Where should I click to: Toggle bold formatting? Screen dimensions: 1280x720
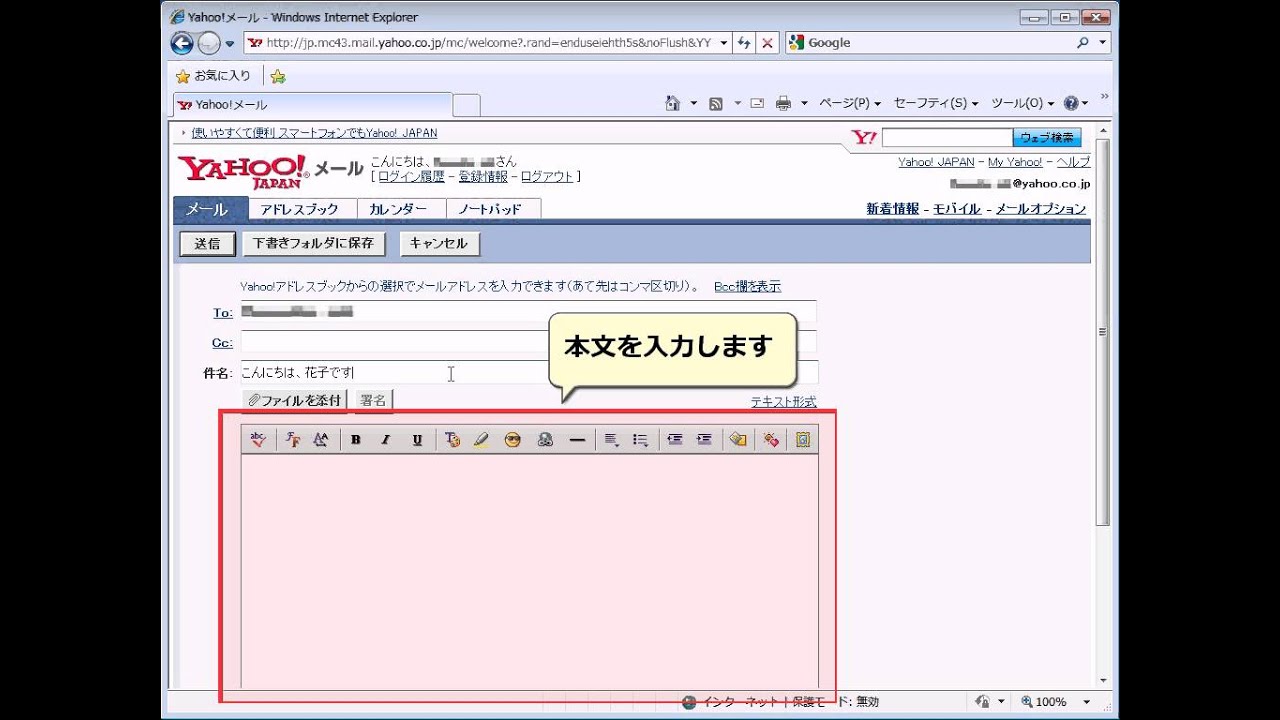click(x=355, y=439)
